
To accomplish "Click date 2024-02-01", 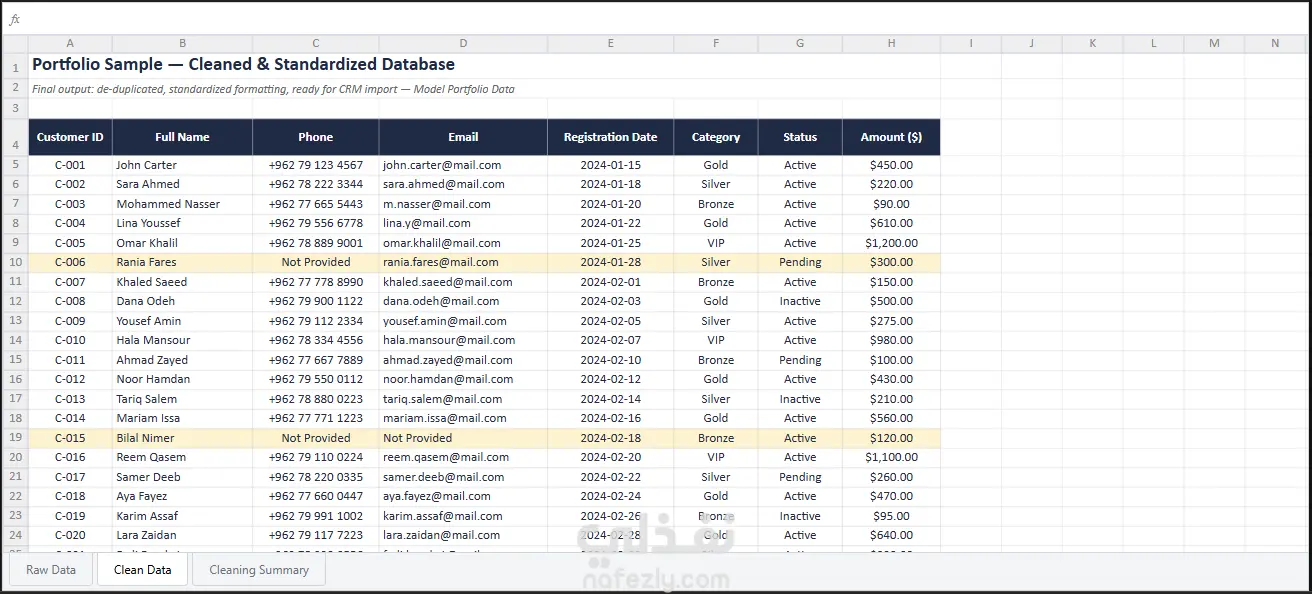I will click(610, 282).
